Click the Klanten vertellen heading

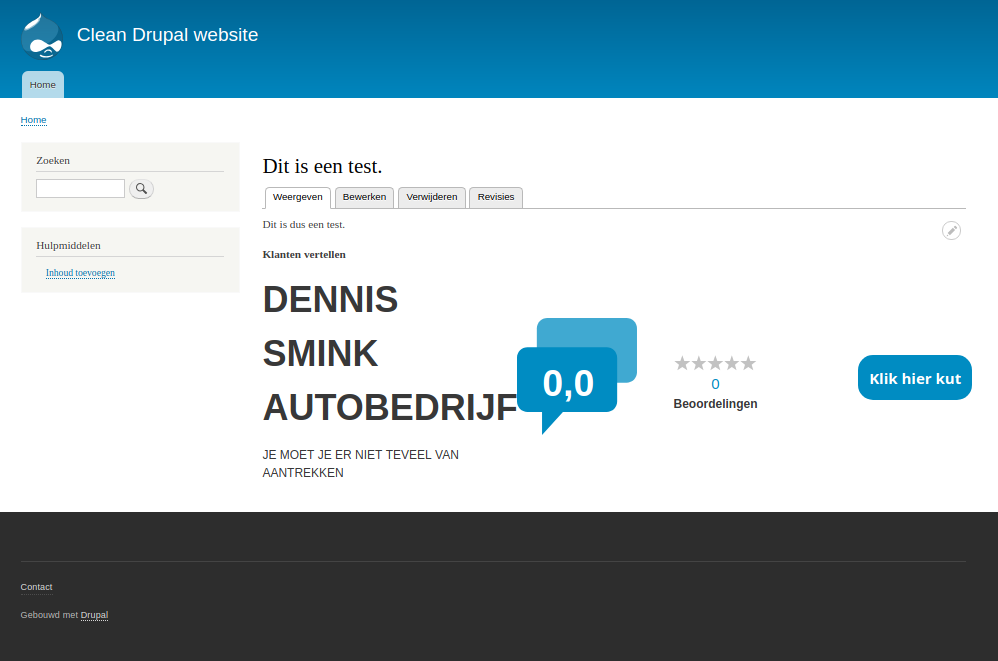304,254
